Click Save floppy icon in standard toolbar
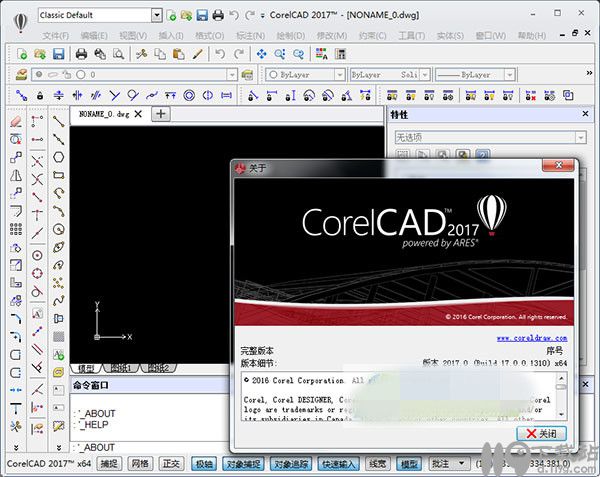 [x=59, y=54]
